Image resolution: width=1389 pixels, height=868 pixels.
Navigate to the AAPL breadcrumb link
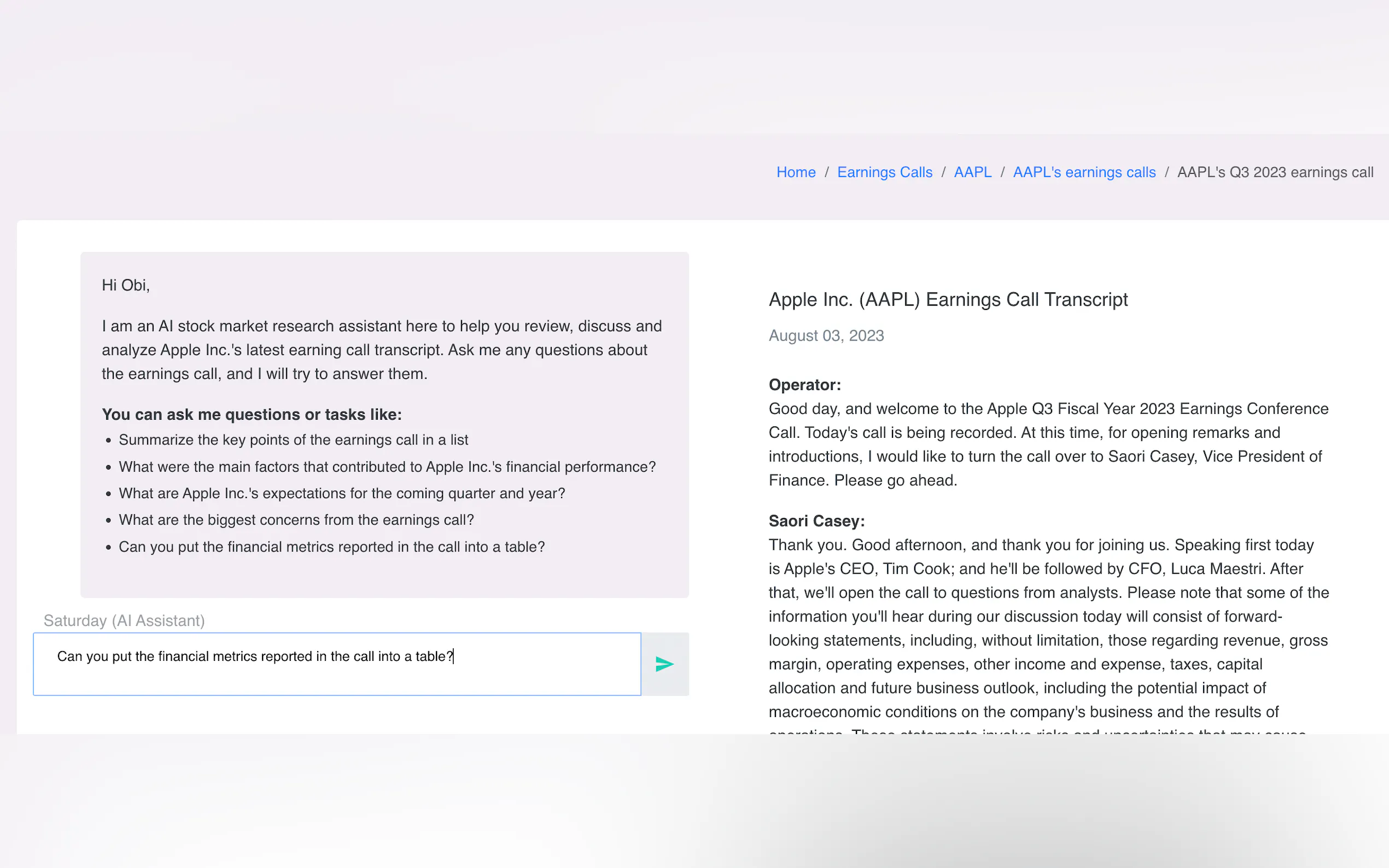(972, 172)
